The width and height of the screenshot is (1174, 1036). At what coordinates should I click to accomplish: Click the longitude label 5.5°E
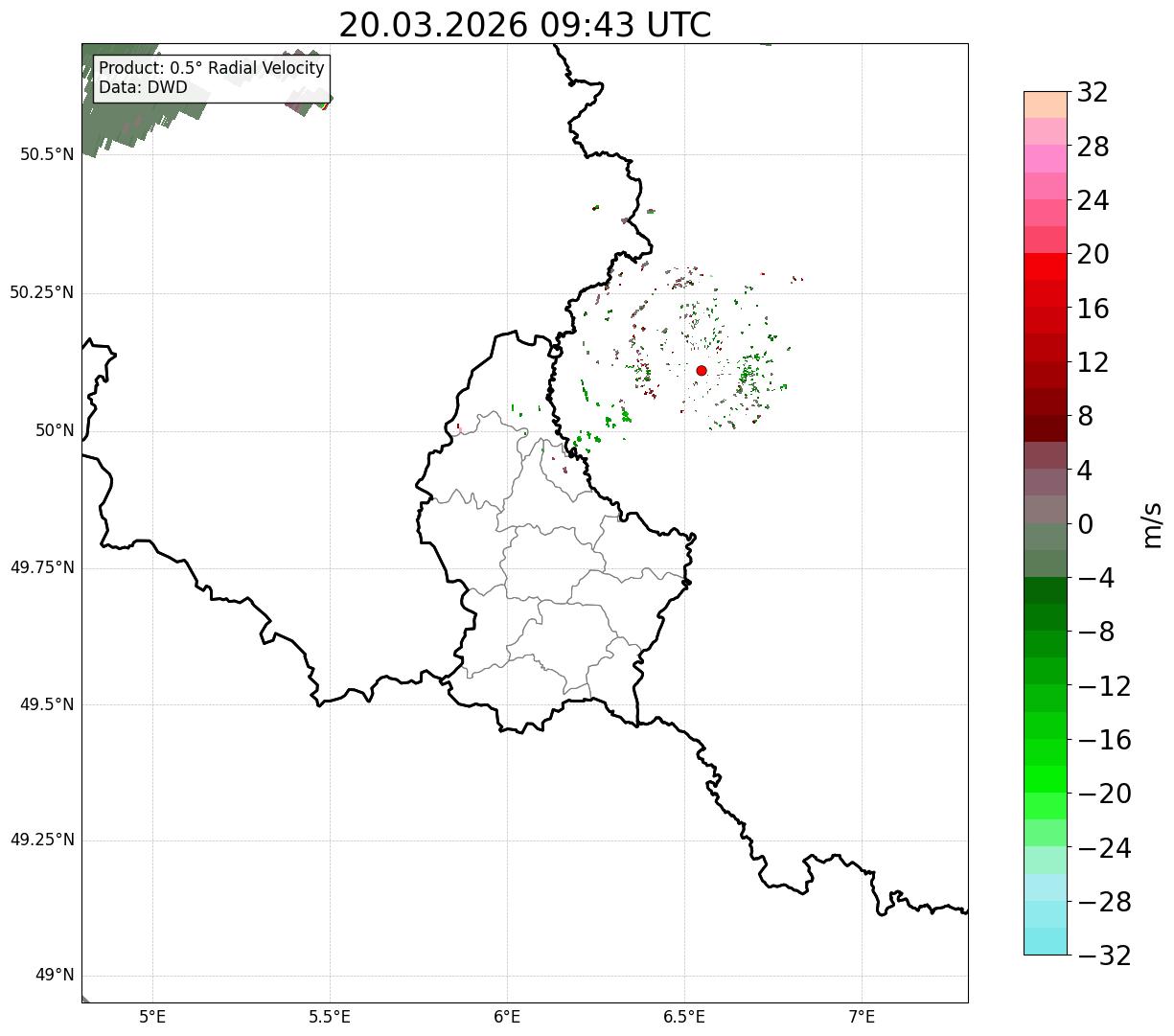click(x=331, y=1016)
